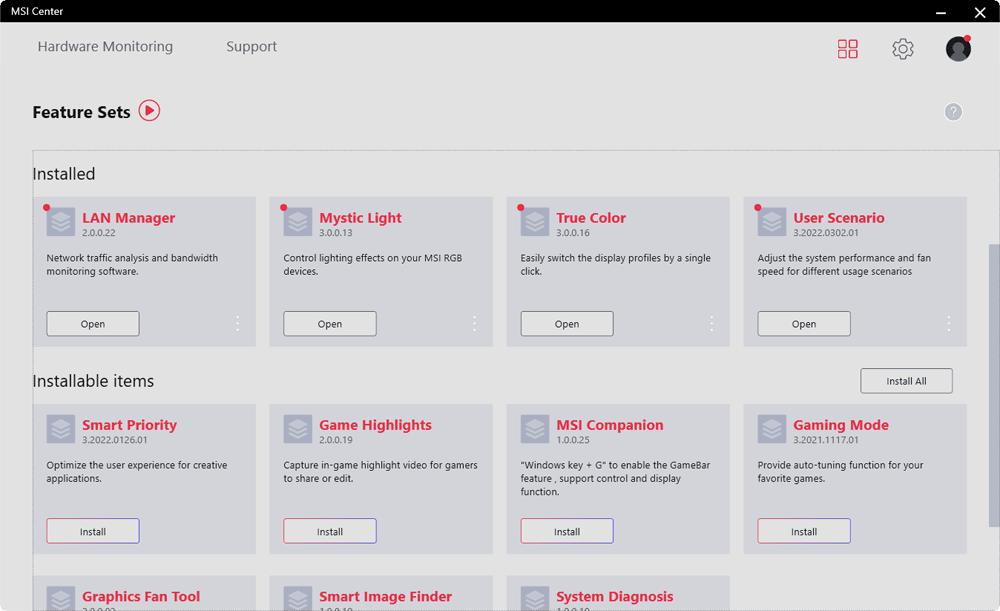Click the True Color layers icon

tap(534, 222)
